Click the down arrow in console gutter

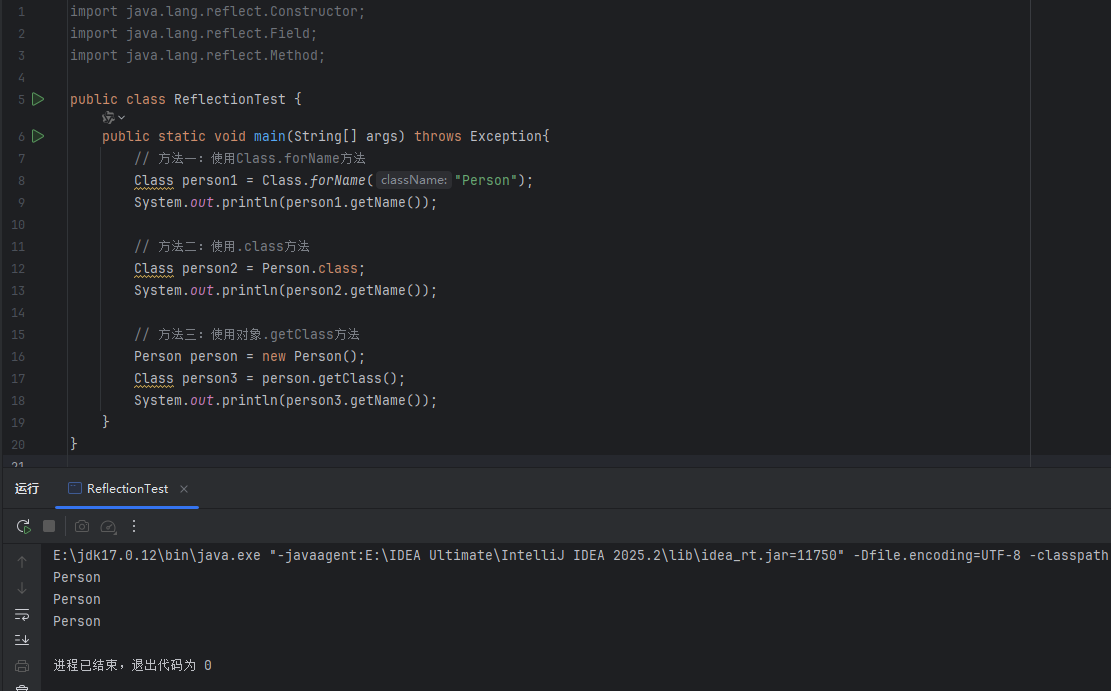tap(22, 588)
